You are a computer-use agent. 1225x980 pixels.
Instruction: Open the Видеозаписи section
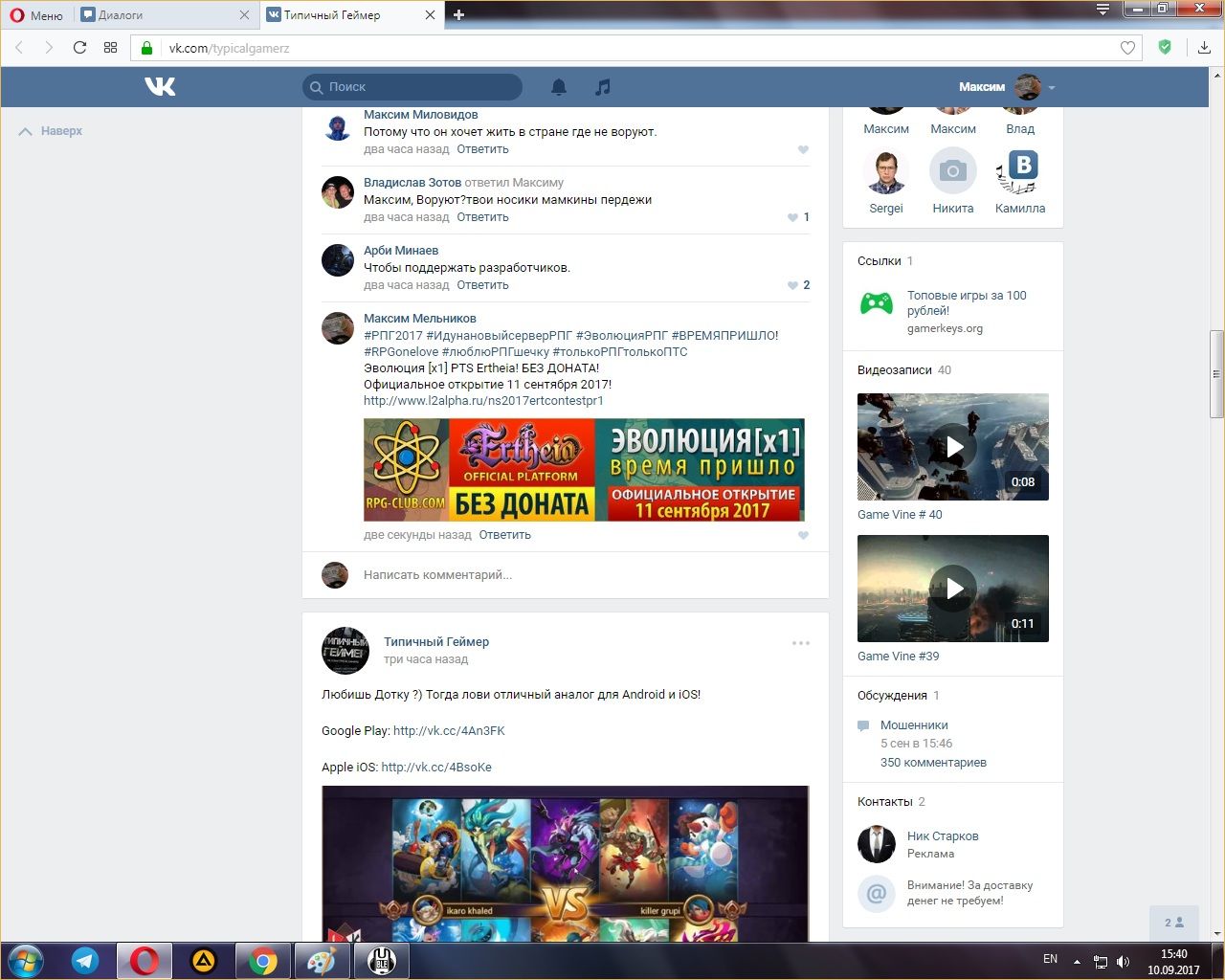coord(895,370)
